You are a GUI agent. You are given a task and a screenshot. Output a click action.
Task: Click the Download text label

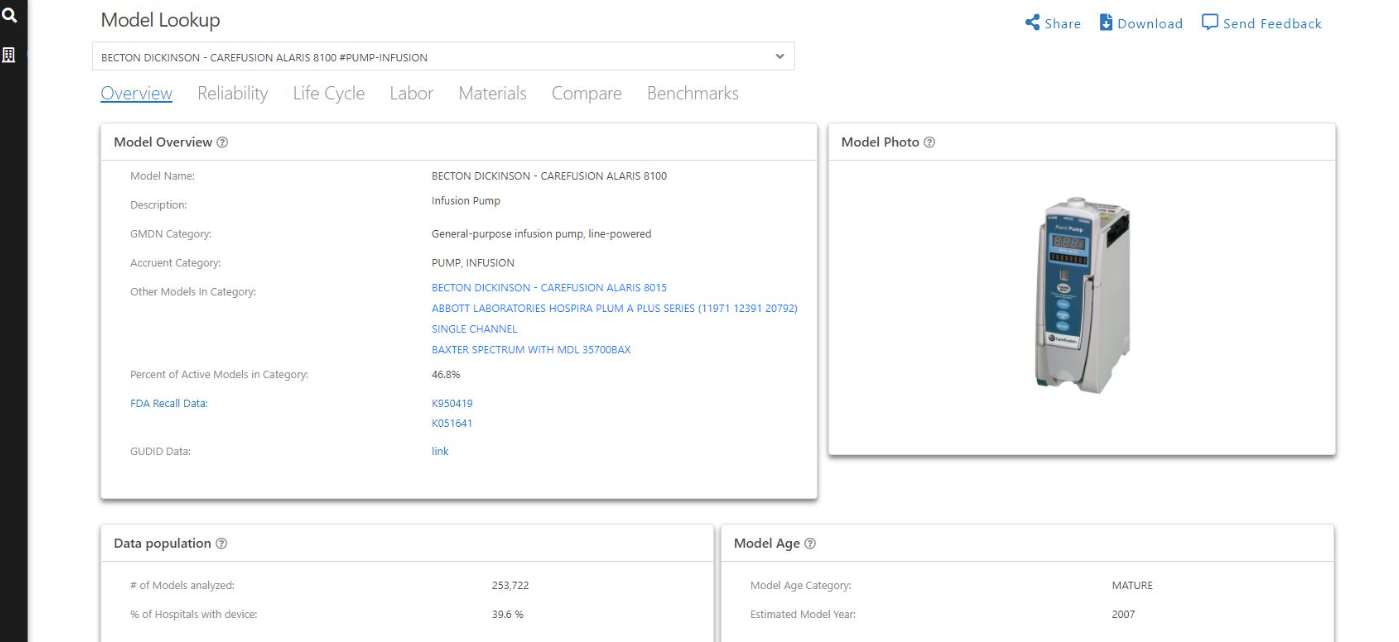(x=1150, y=24)
